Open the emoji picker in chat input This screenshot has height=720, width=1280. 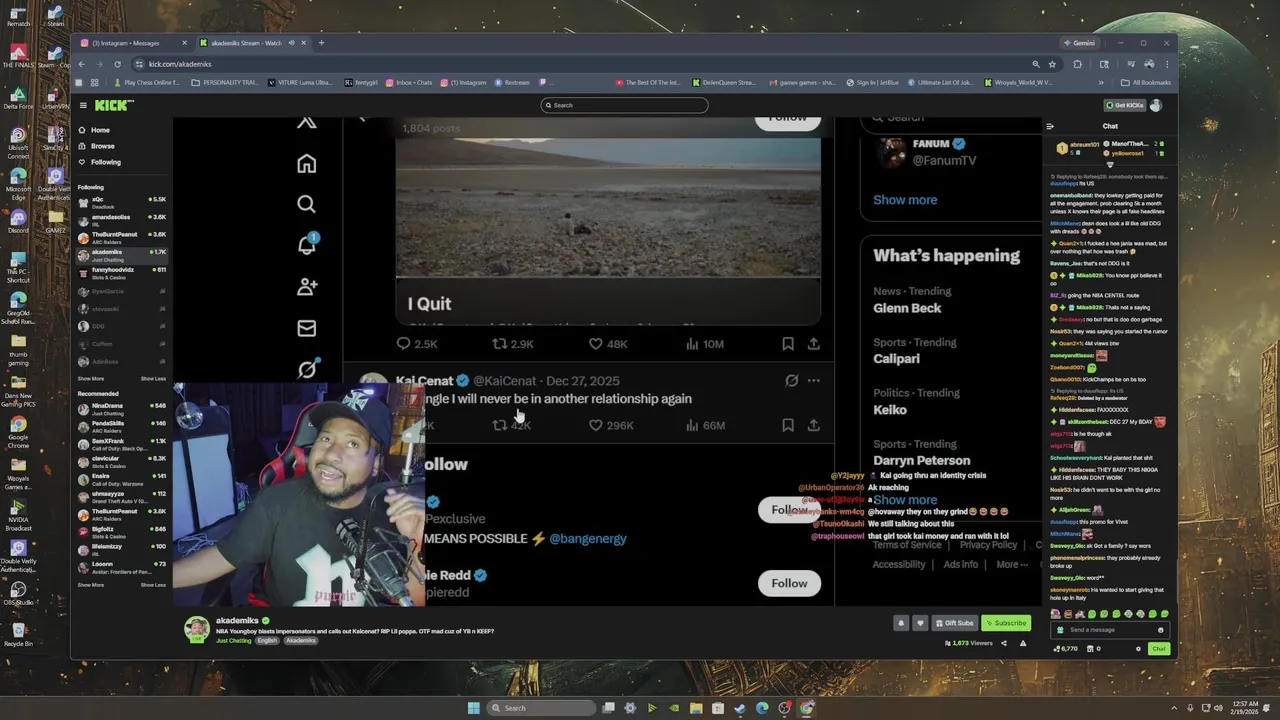[x=1160, y=630]
